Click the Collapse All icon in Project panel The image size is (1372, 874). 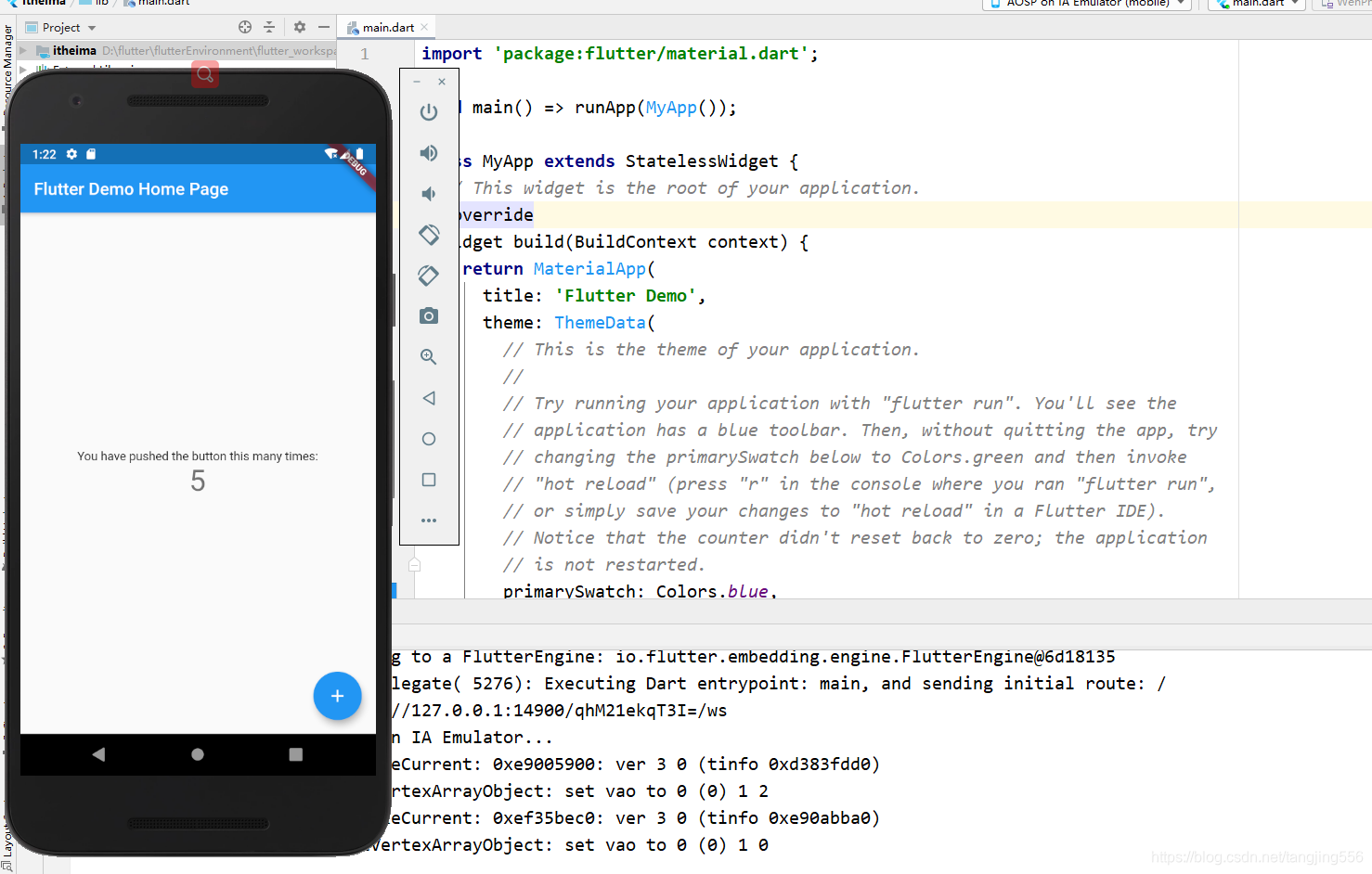(x=269, y=27)
